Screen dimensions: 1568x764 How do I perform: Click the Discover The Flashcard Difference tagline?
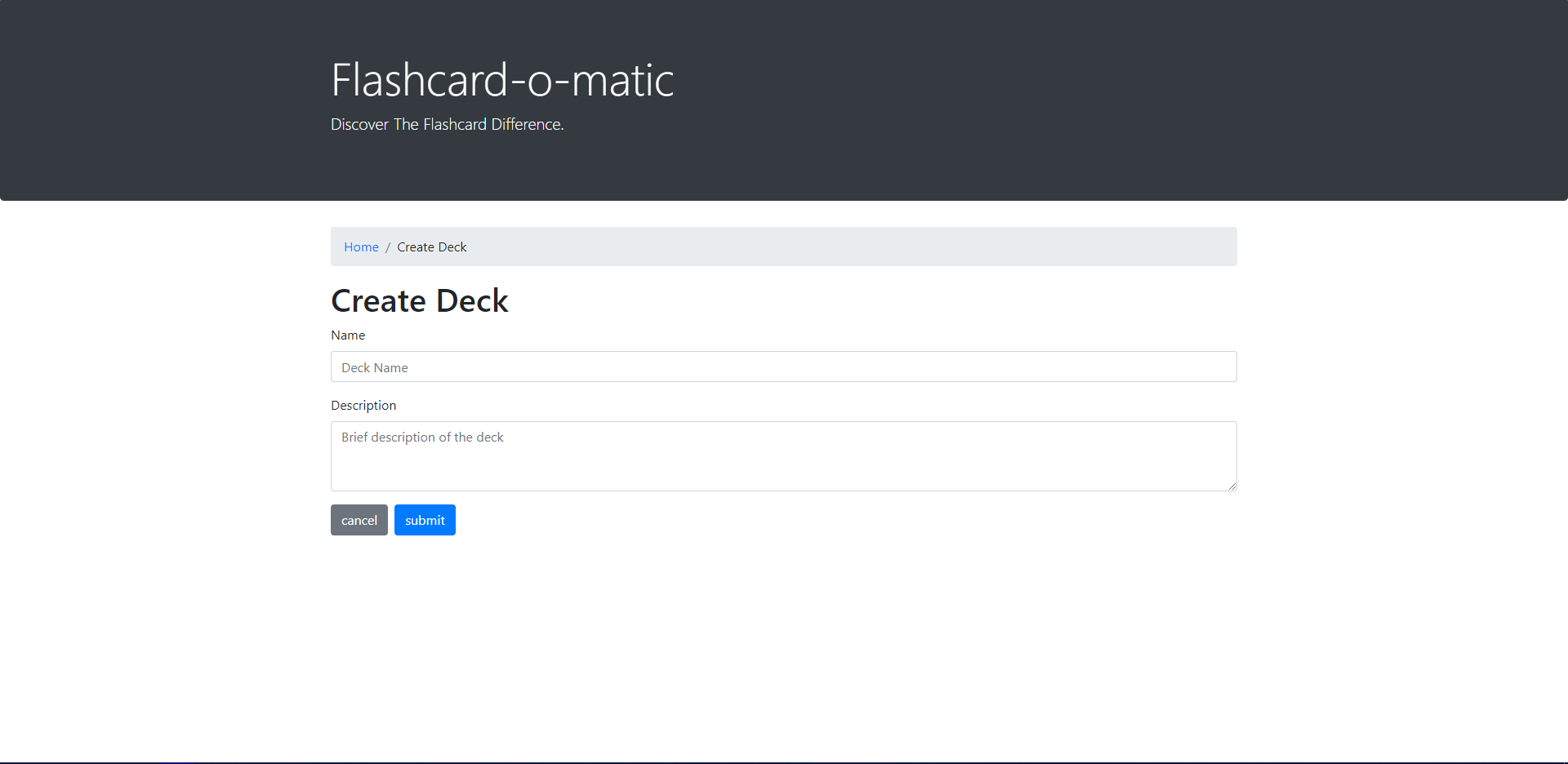[x=447, y=124]
